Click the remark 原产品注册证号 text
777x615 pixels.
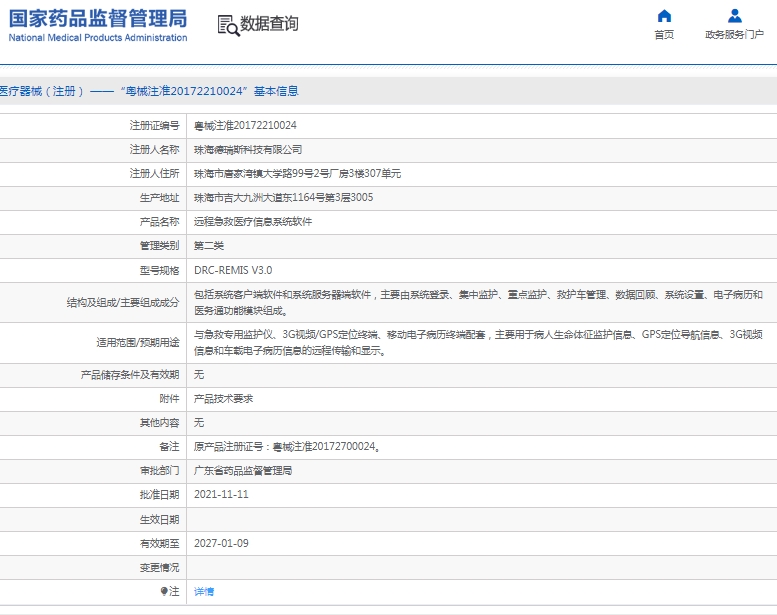click(287, 447)
